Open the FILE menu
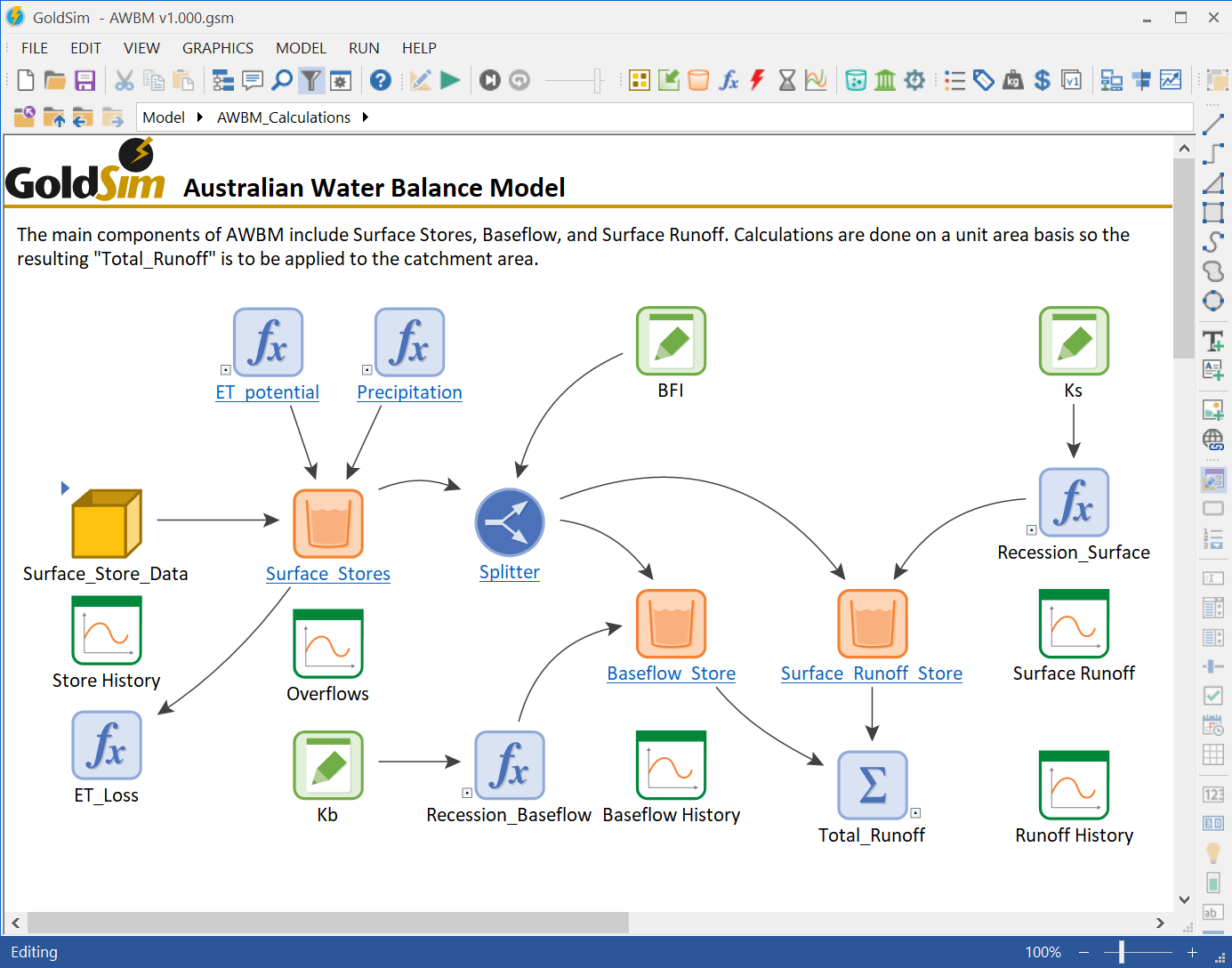1232x968 pixels. pyautogui.click(x=35, y=48)
